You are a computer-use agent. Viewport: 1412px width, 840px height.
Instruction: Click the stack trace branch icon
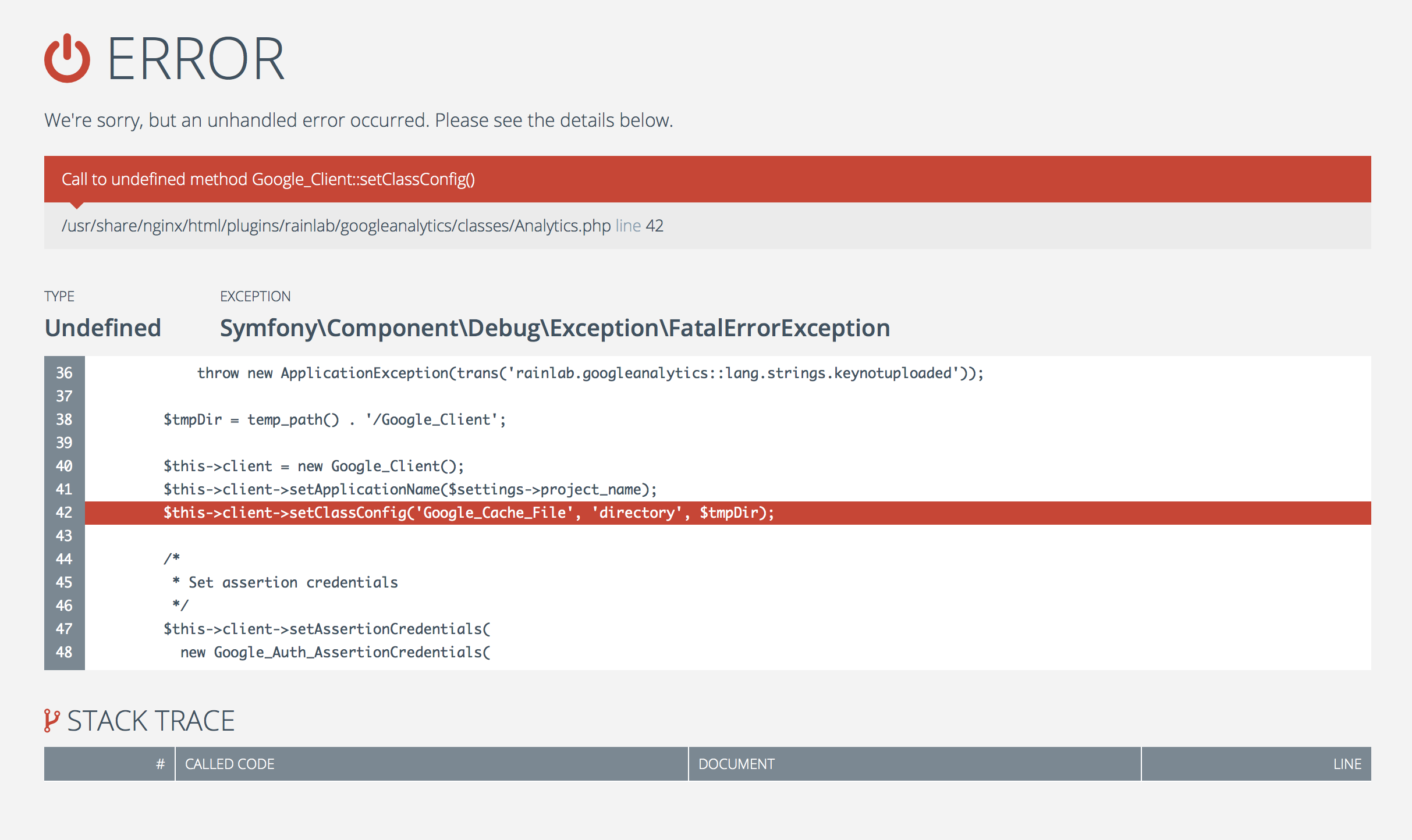pyautogui.click(x=51, y=720)
